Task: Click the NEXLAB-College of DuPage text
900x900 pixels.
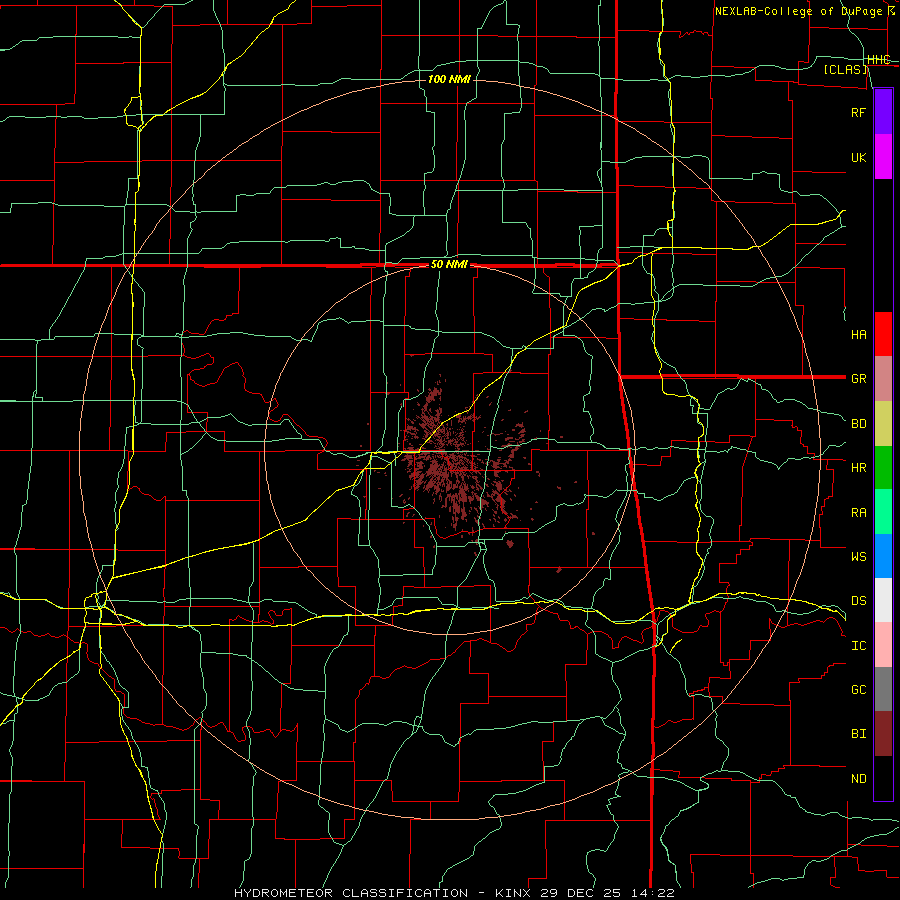Action: point(799,11)
